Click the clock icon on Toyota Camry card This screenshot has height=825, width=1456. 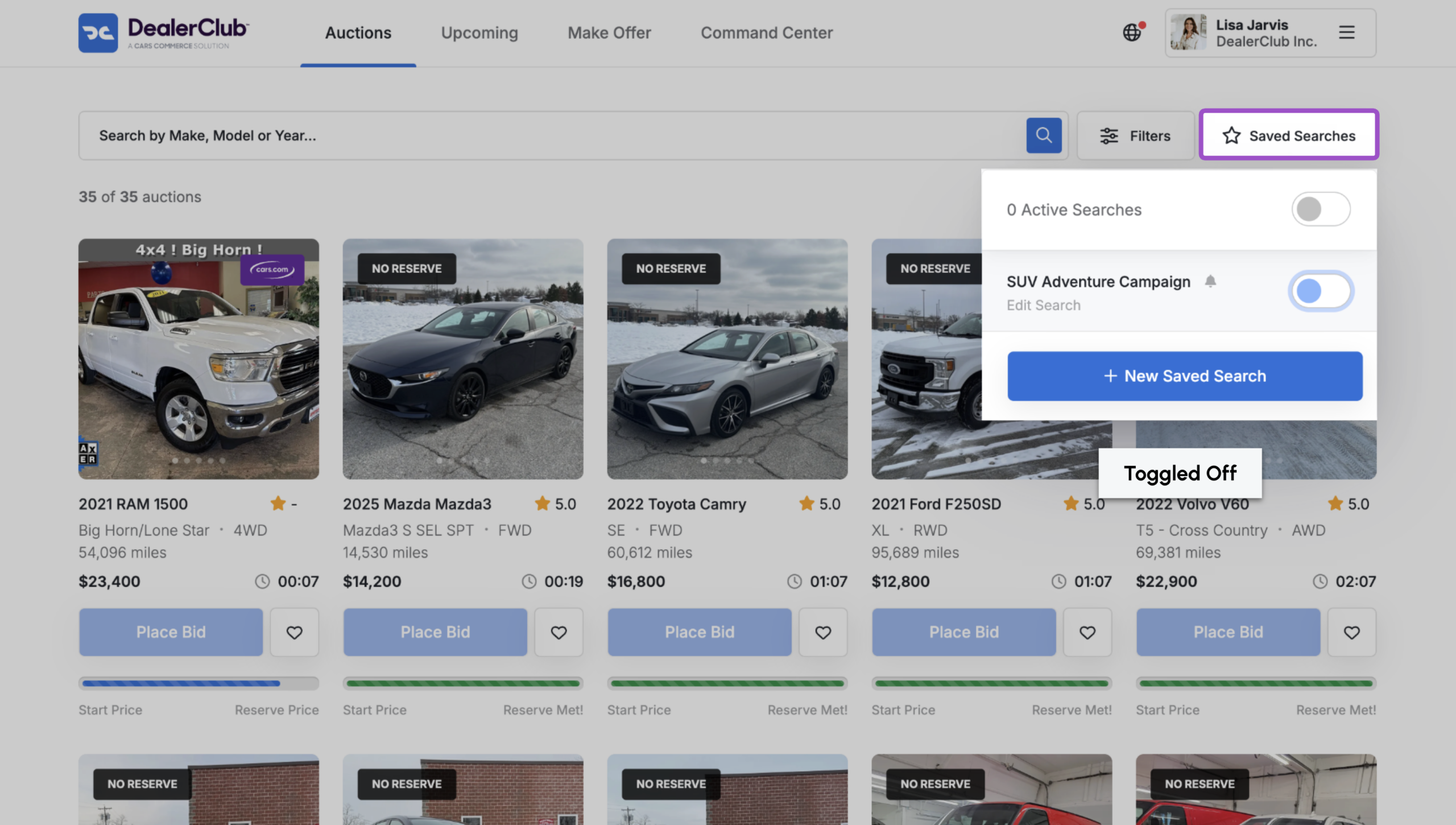pos(795,581)
